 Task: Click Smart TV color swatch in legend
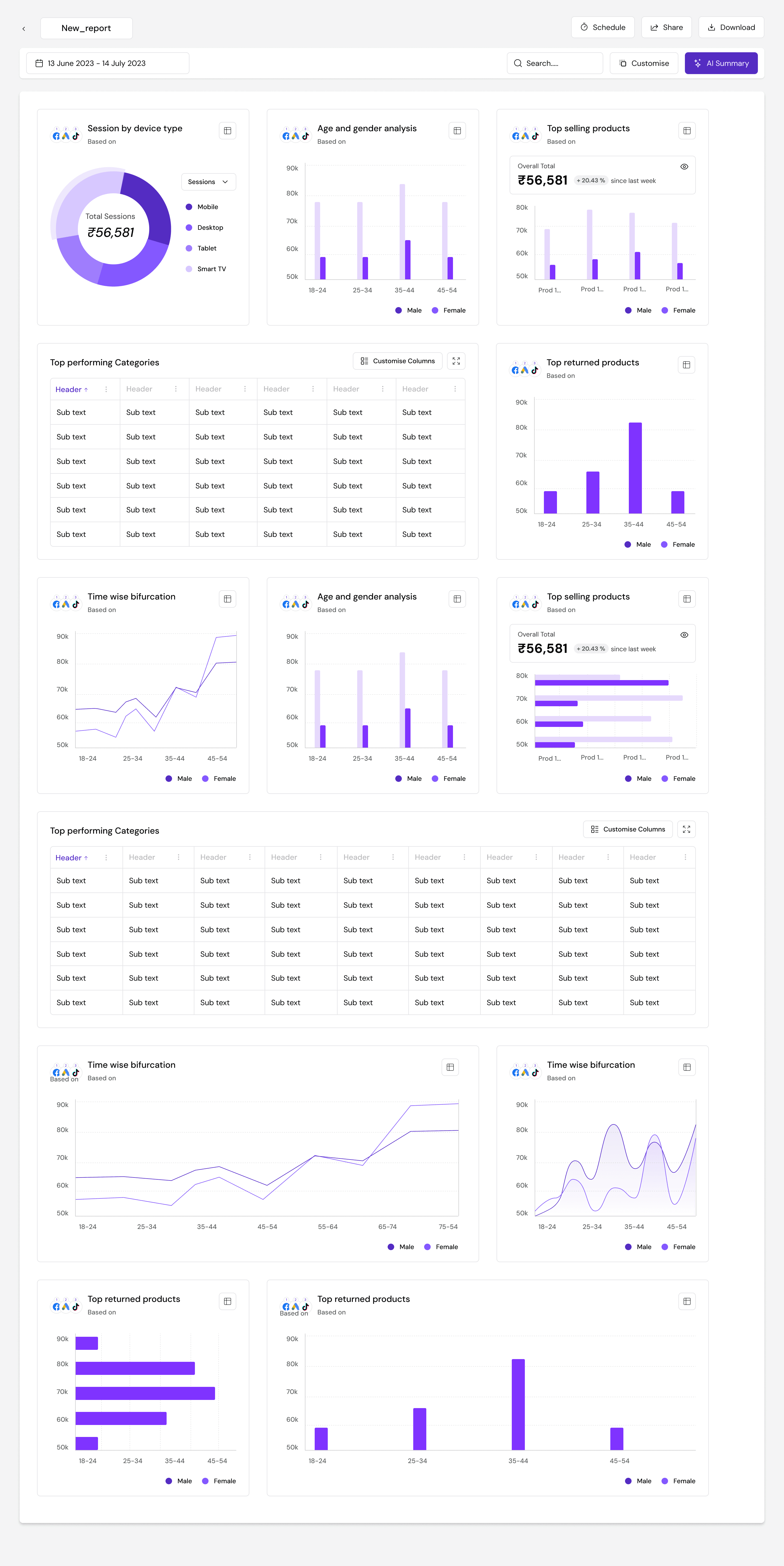tap(189, 269)
